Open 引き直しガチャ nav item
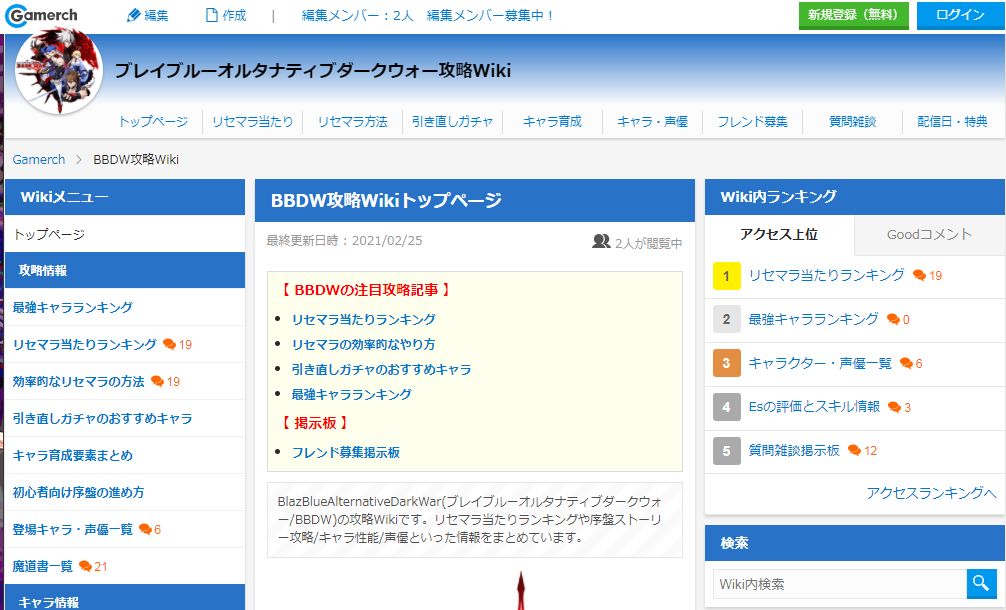 click(452, 121)
